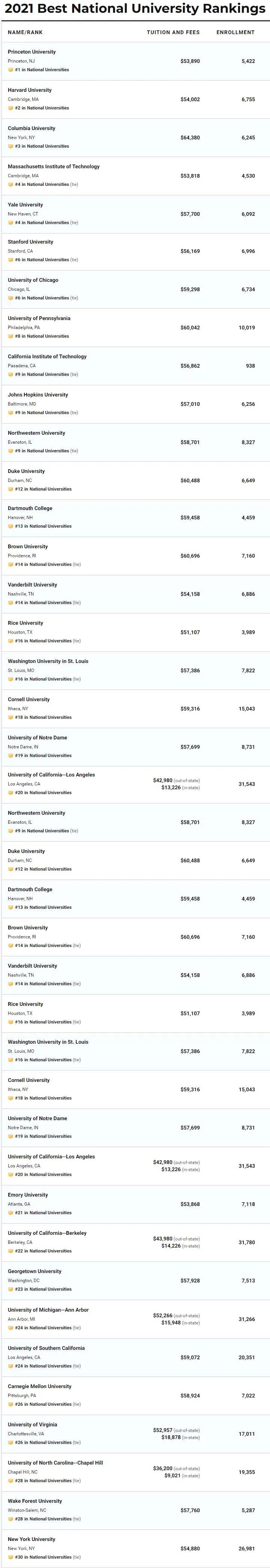The image size is (270, 1568).
Task: Open the Johns Hopkins University link
Action: point(38,395)
